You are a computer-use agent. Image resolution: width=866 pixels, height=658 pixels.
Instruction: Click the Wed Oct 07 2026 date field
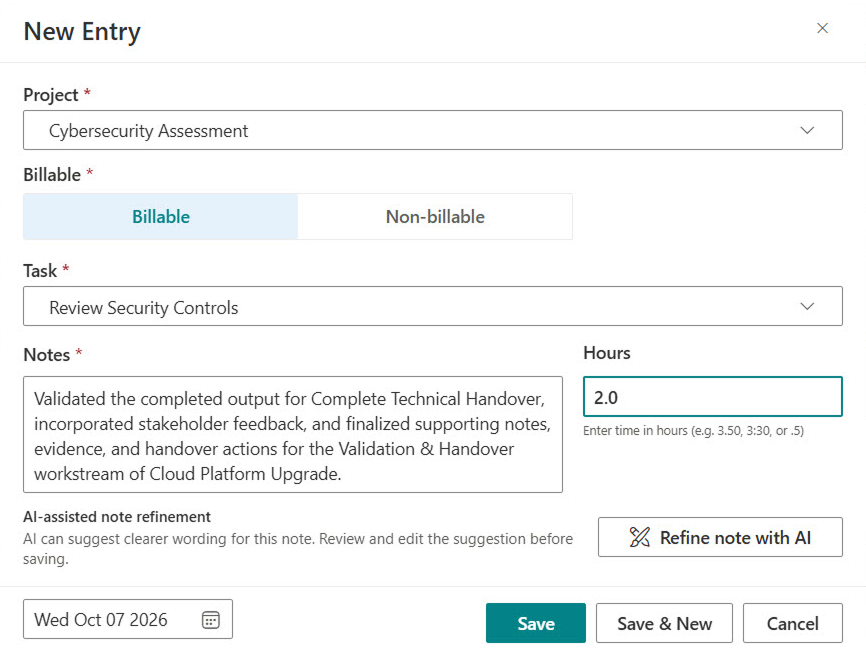128,619
